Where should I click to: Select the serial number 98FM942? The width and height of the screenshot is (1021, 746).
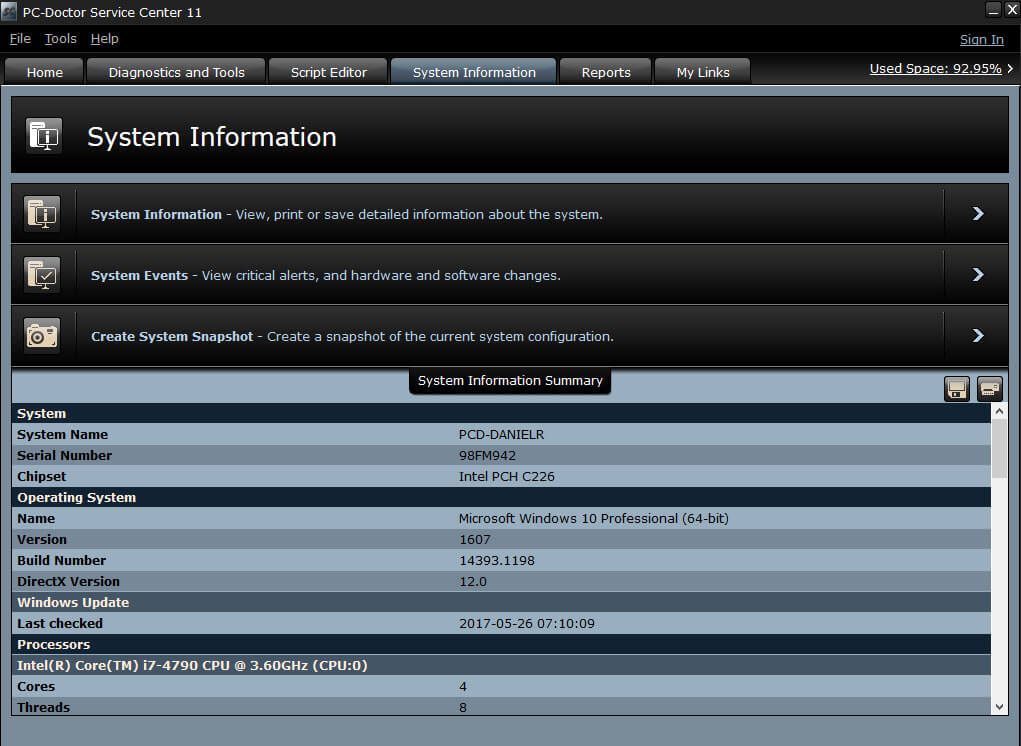(487, 455)
